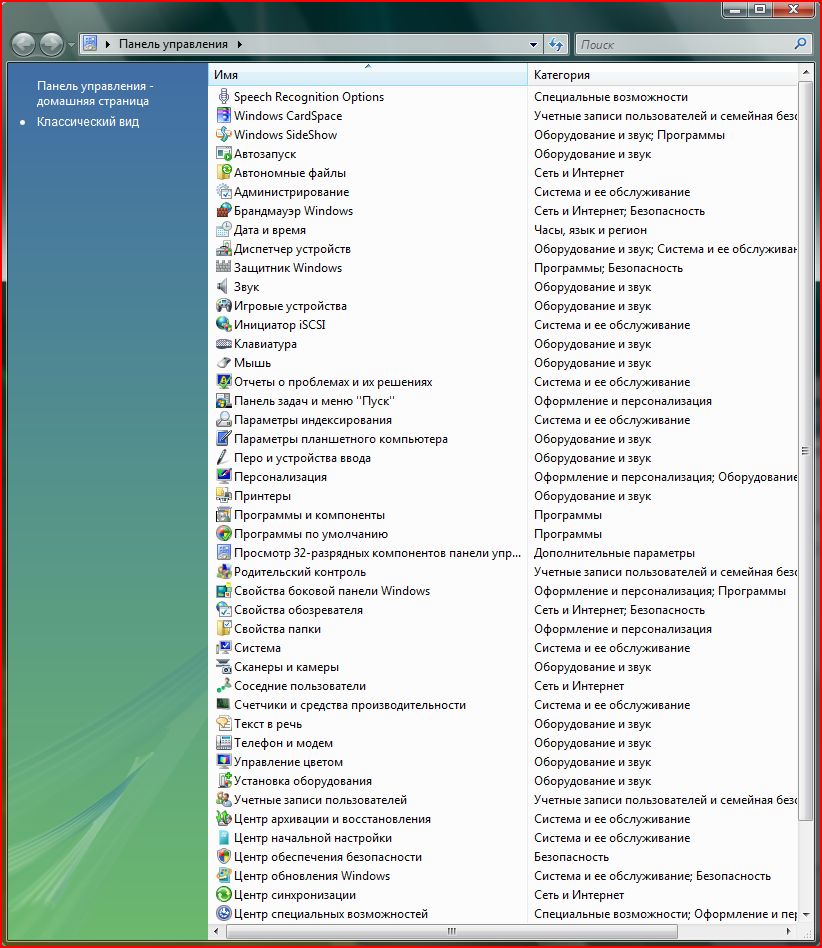Viewport: 822px width, 948px height.
Task: Open the recent pages dropdown arrow
Action: point(71,44)
